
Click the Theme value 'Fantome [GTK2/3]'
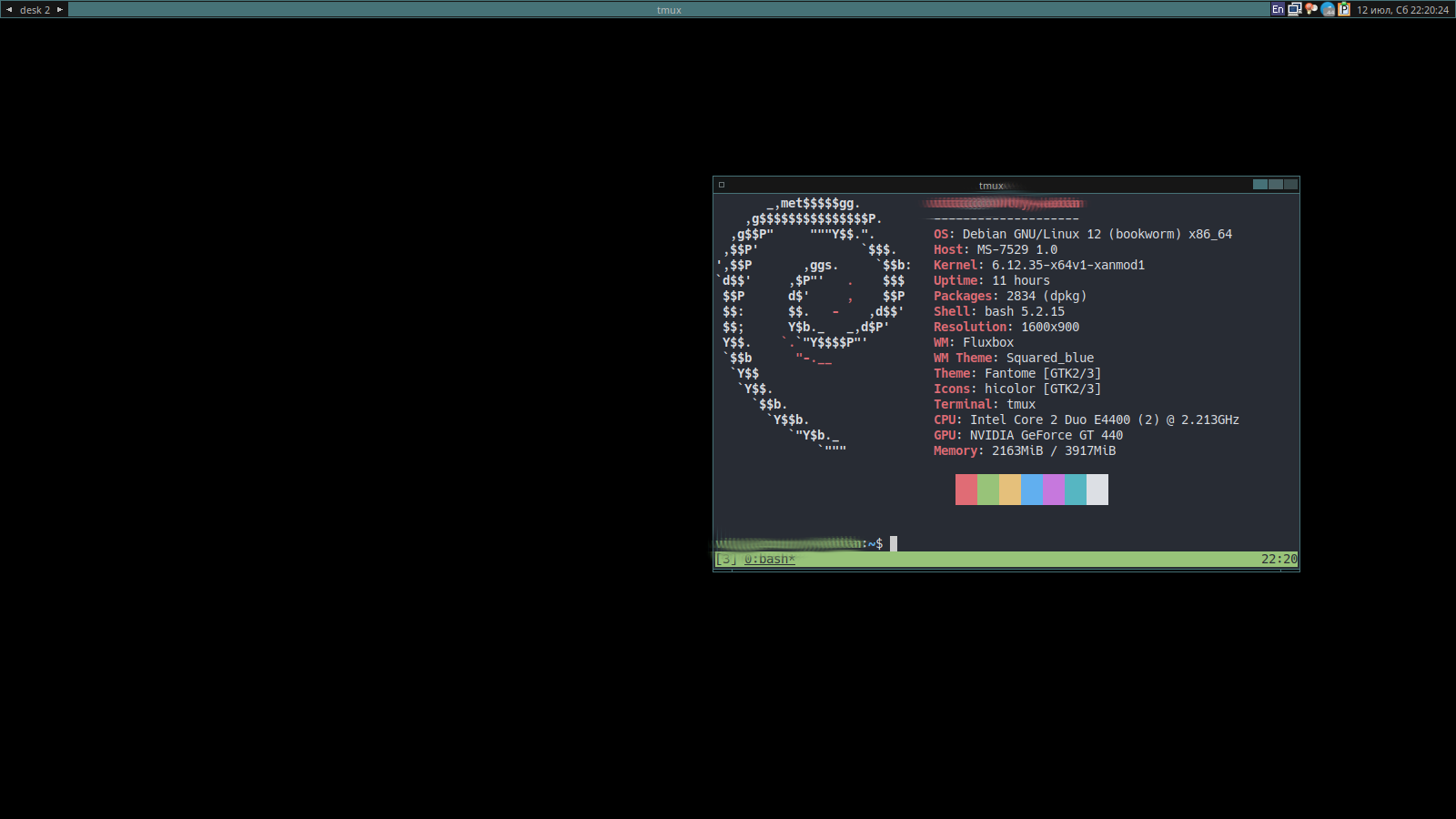point(1043,373)
